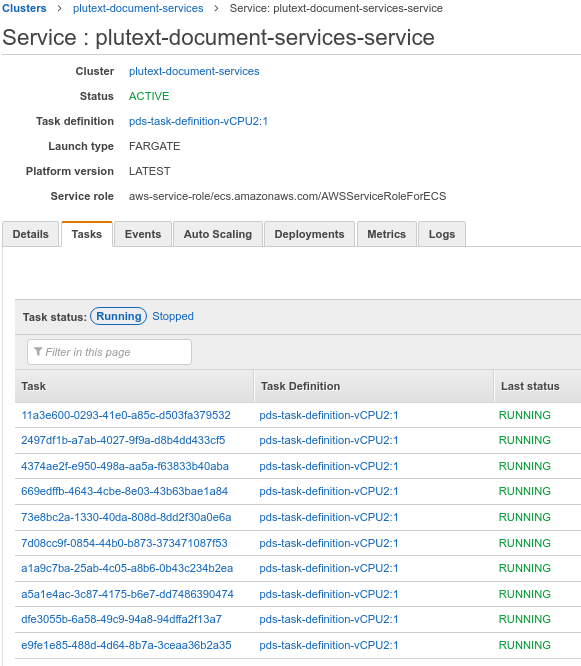Open task definition link in 2497df1b row
Screen dimensions: 581x666
click(329, 440)
